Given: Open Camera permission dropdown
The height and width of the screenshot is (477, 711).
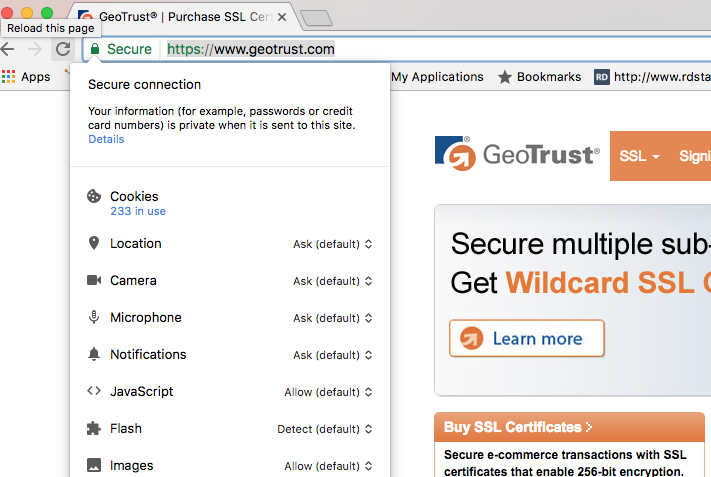Looking at the screenshot, I should (x=332, y=281).
